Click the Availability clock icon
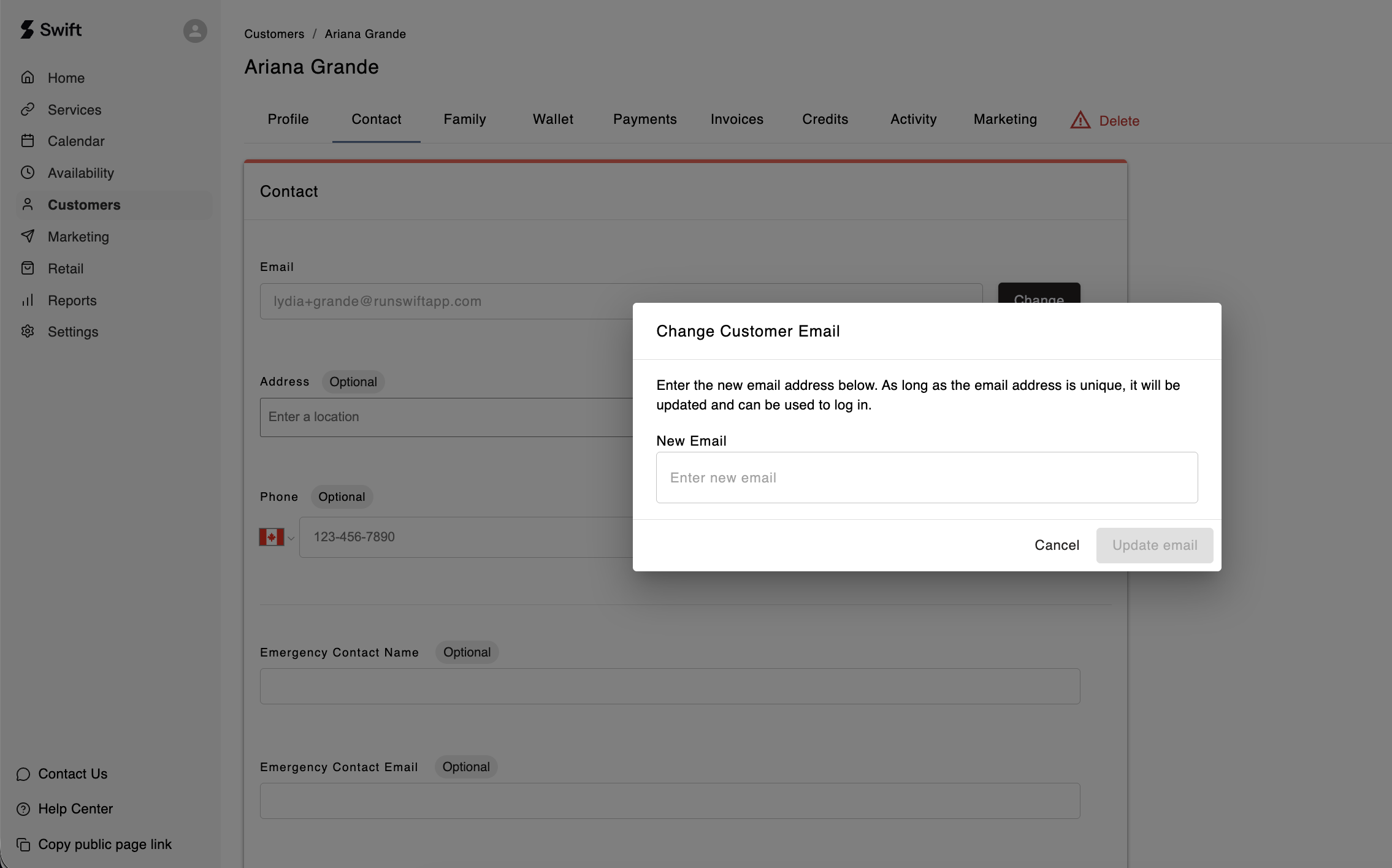 (x=28, y=173)
